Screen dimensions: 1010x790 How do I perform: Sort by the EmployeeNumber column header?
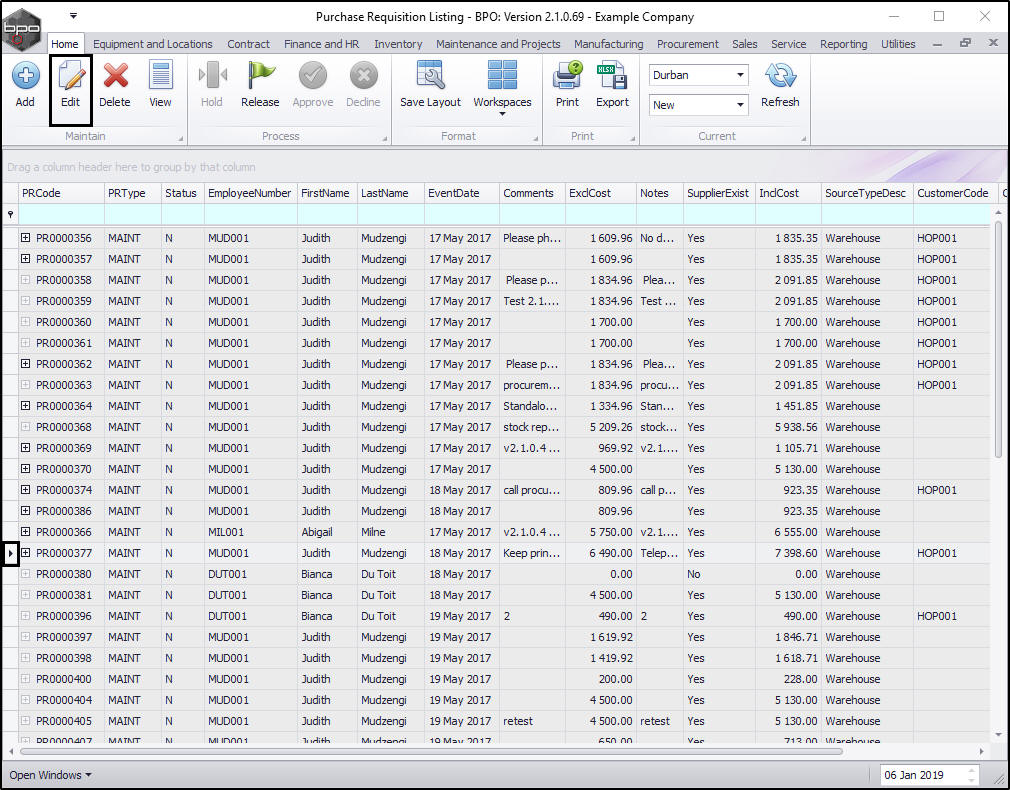(250, 193)
